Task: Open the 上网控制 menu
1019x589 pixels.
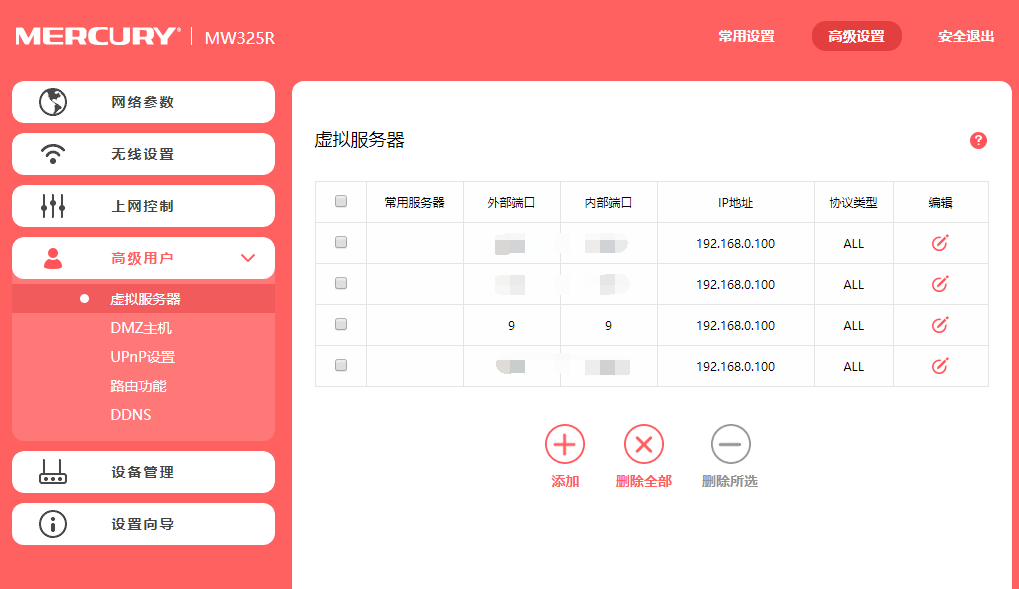Action: [x=144, y=206]
